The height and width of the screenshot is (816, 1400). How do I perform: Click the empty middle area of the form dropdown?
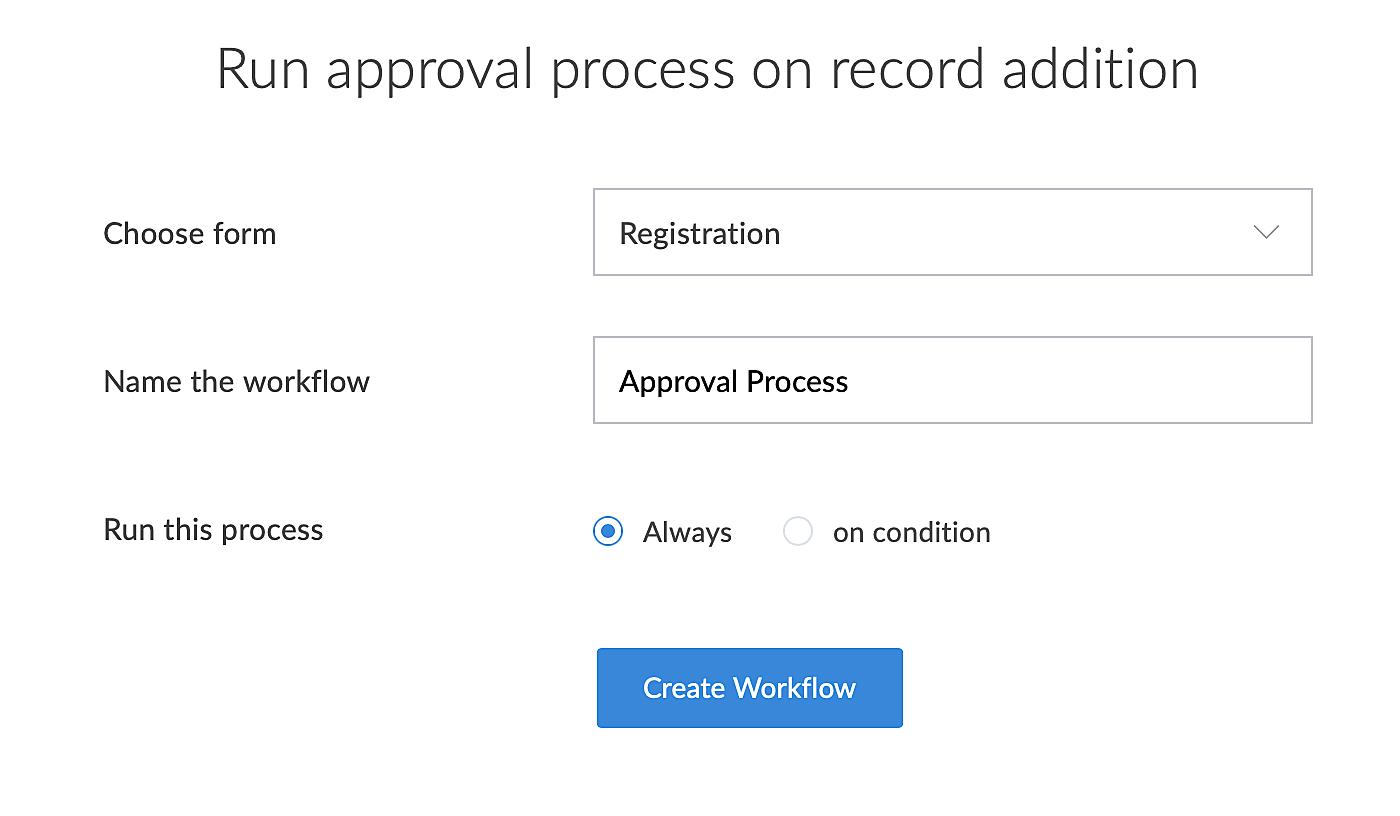[1010, 232]
